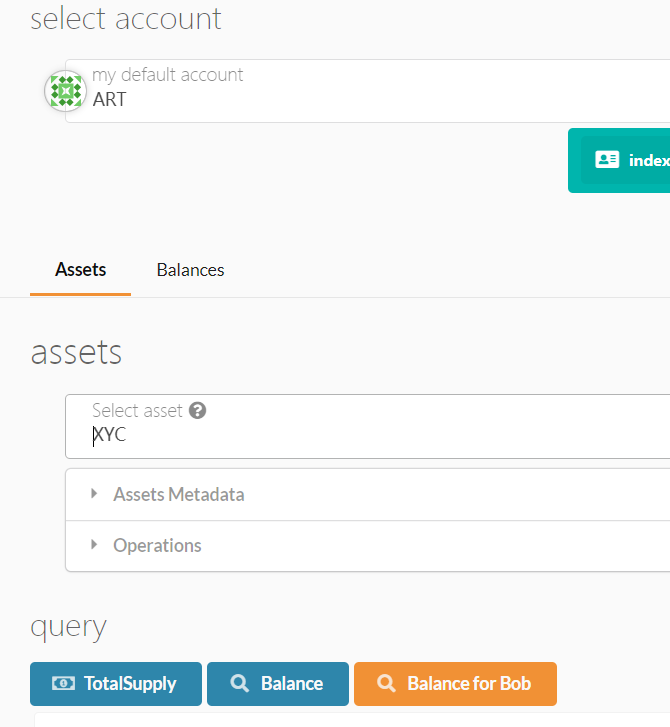Screen dimensions: 670x727
Task: Open the default account ART dropdown
Action: (x=380, y=91)
